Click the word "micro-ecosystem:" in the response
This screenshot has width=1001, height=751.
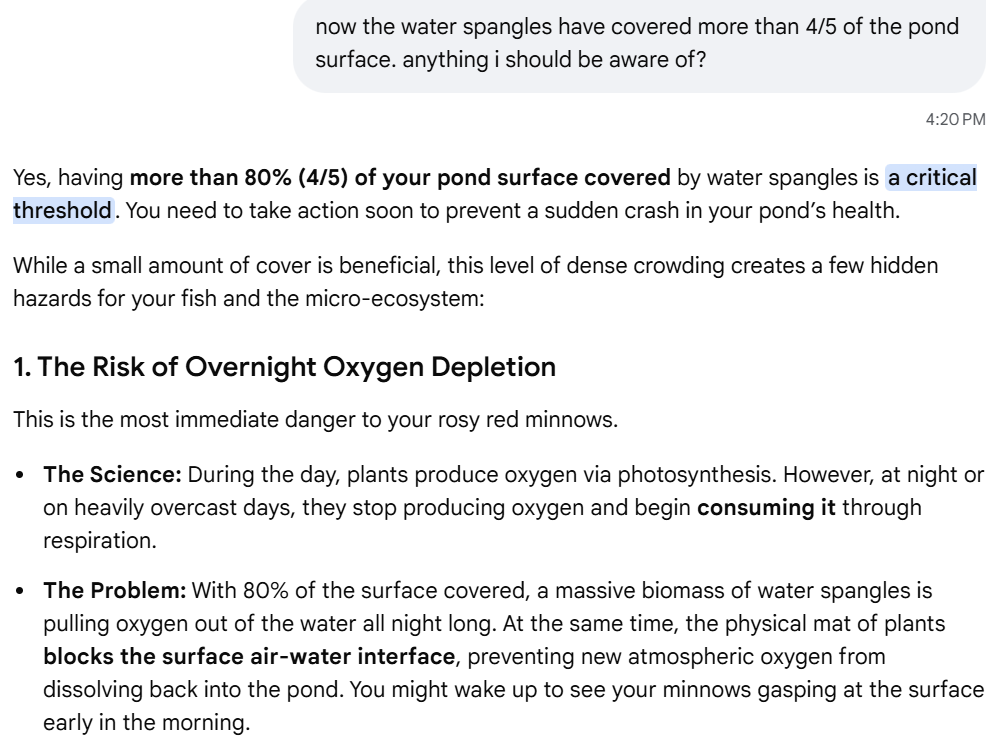395,299
